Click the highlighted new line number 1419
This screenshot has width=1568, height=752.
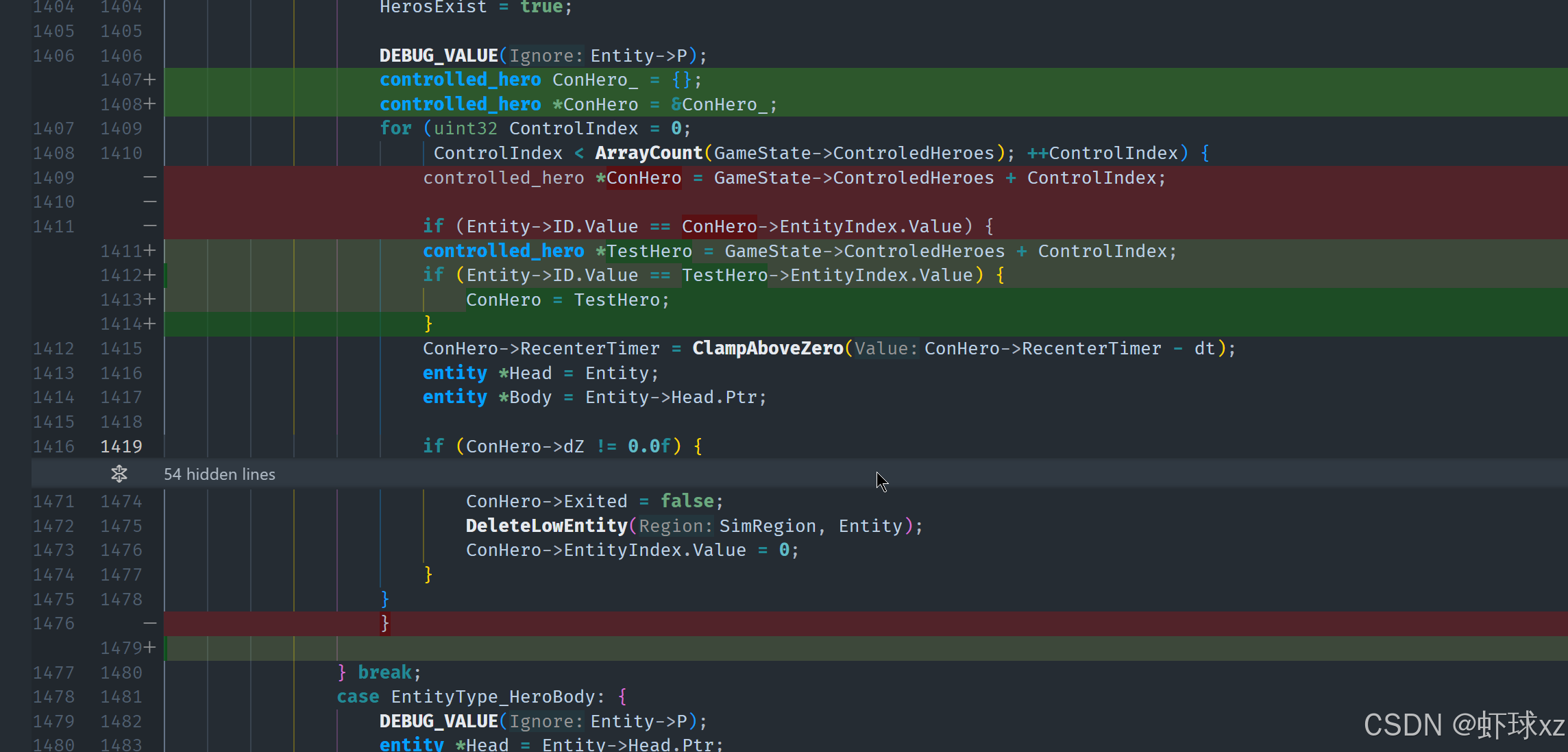pos(121,446)
